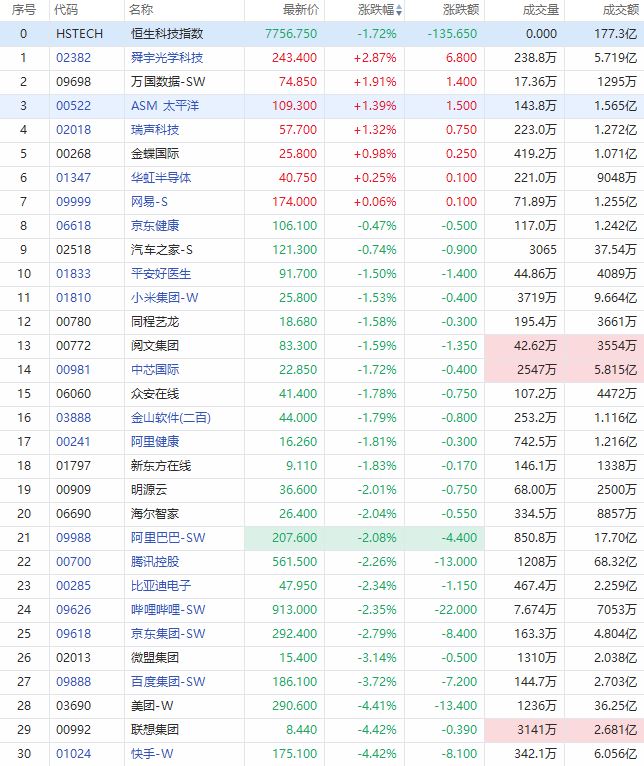Viewport: 644px width, 766px height.
Task: Open stock code 00700 link
Action: pos(73,561)
